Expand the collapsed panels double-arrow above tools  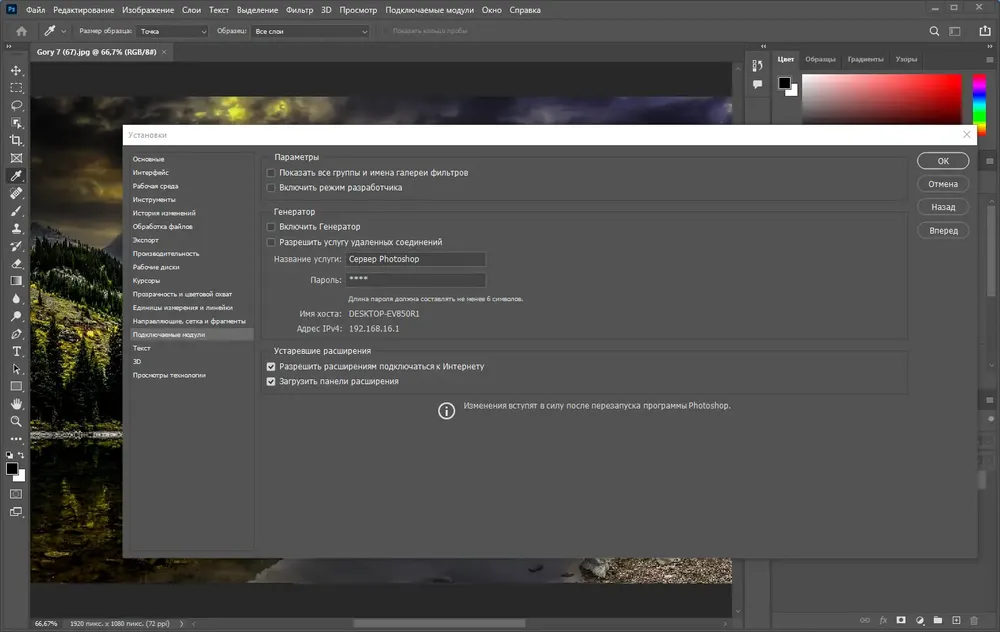[9, 46]
